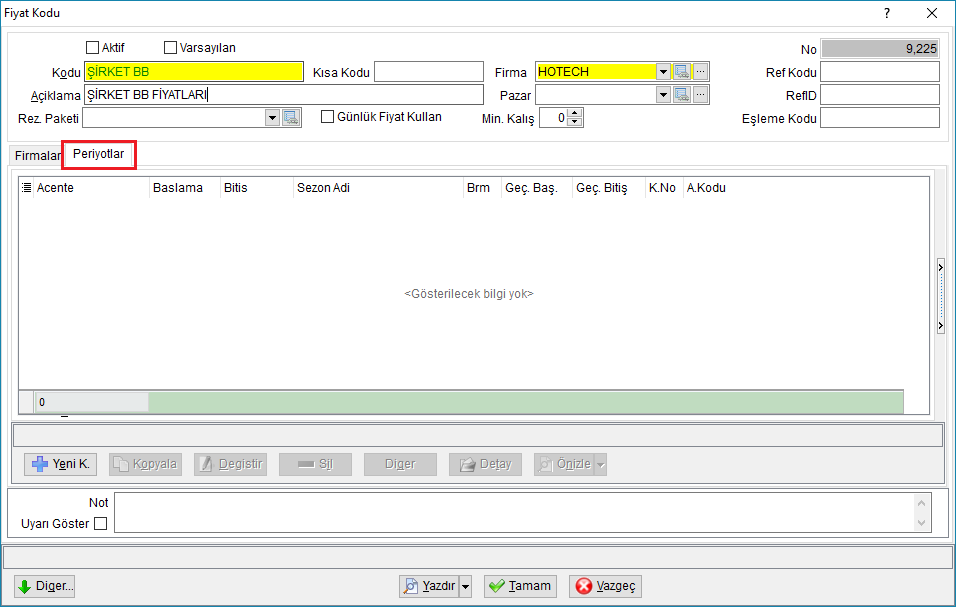Viewport: 956px width, 607px height.
Task: Click the Pazar ellipsis button
Action: click(701, 95)
